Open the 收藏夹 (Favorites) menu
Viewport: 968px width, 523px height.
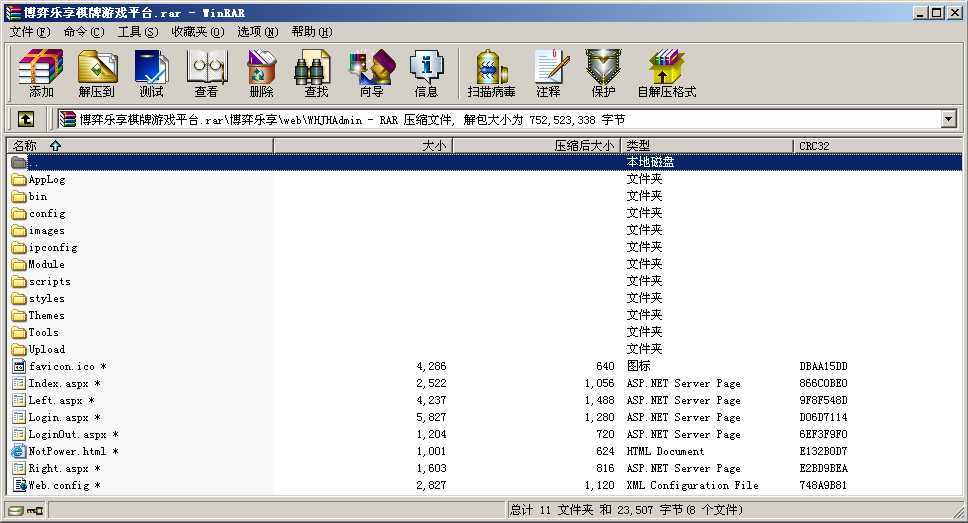197,31
